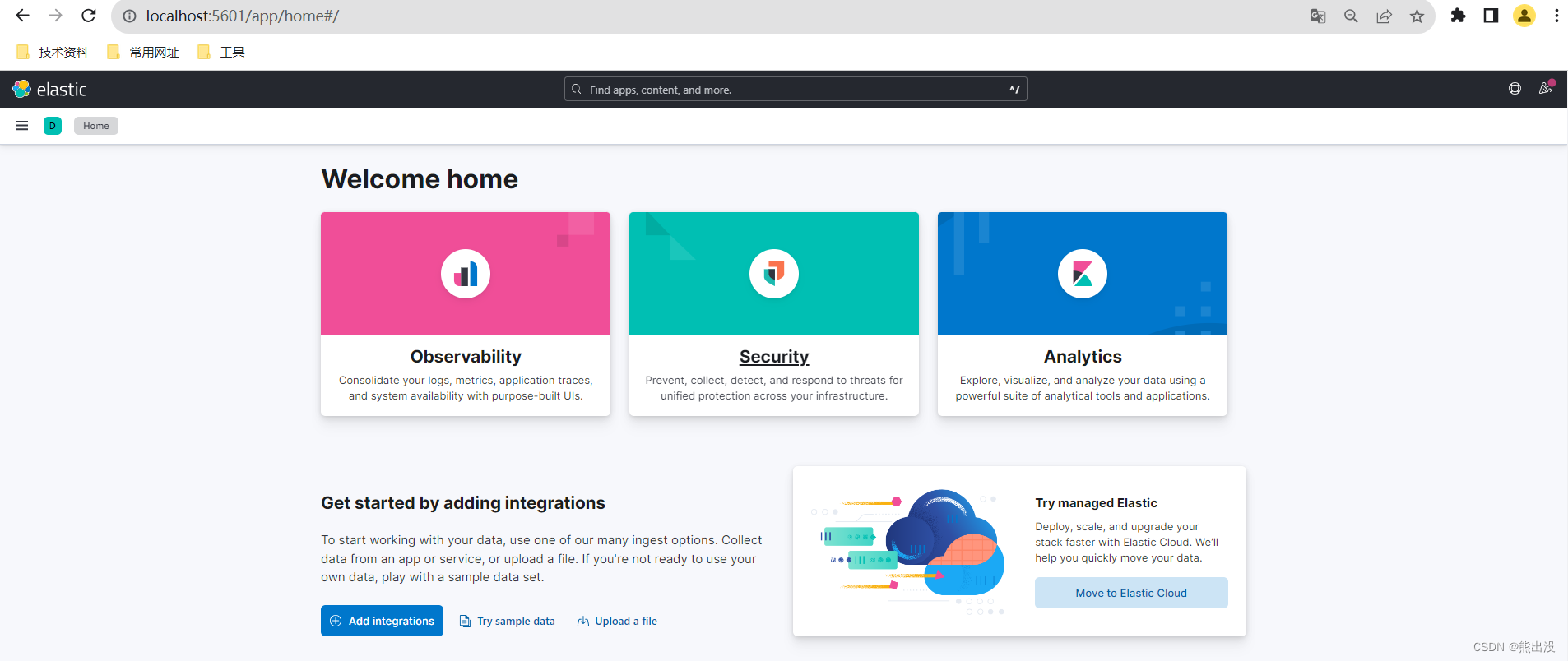
Task: Toggle the hamburger navigation menu
Action: tap(22, 126)
